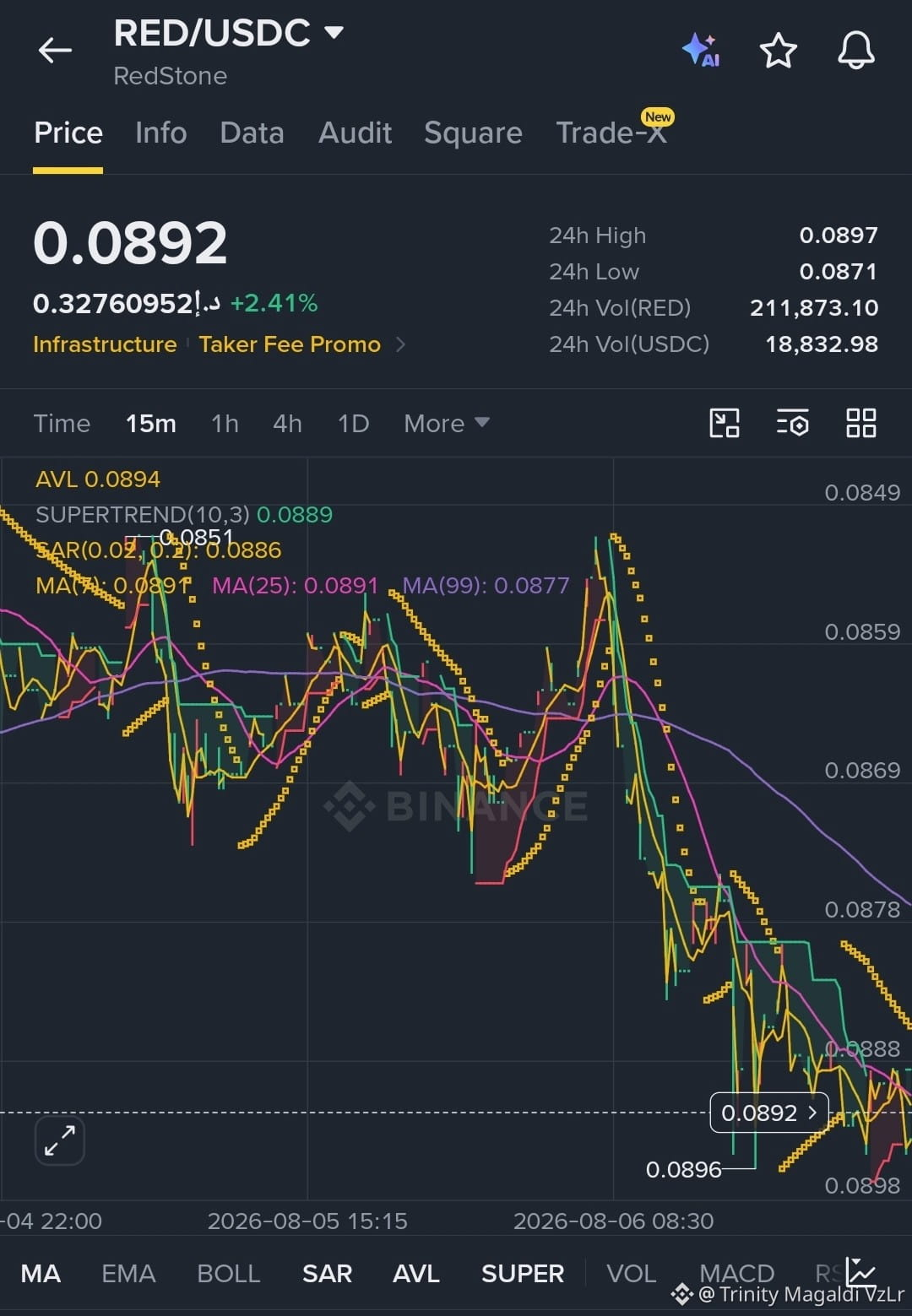Open the indicator chart icon beside RSI
Viewport: 912px width, 1316px height.
(x=861, y=1270)
